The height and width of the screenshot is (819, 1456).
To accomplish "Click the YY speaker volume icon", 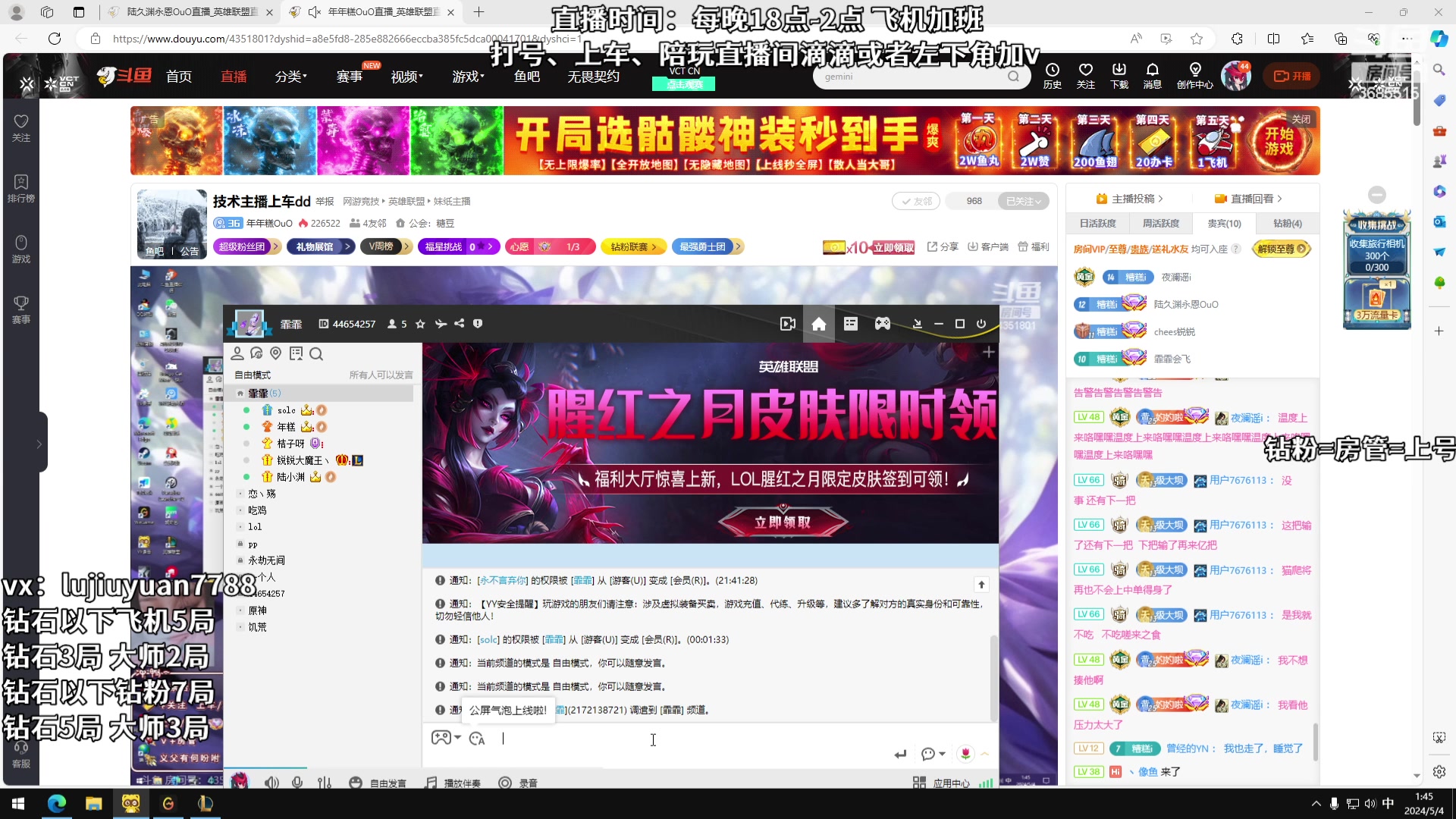I will coord(271,783).
